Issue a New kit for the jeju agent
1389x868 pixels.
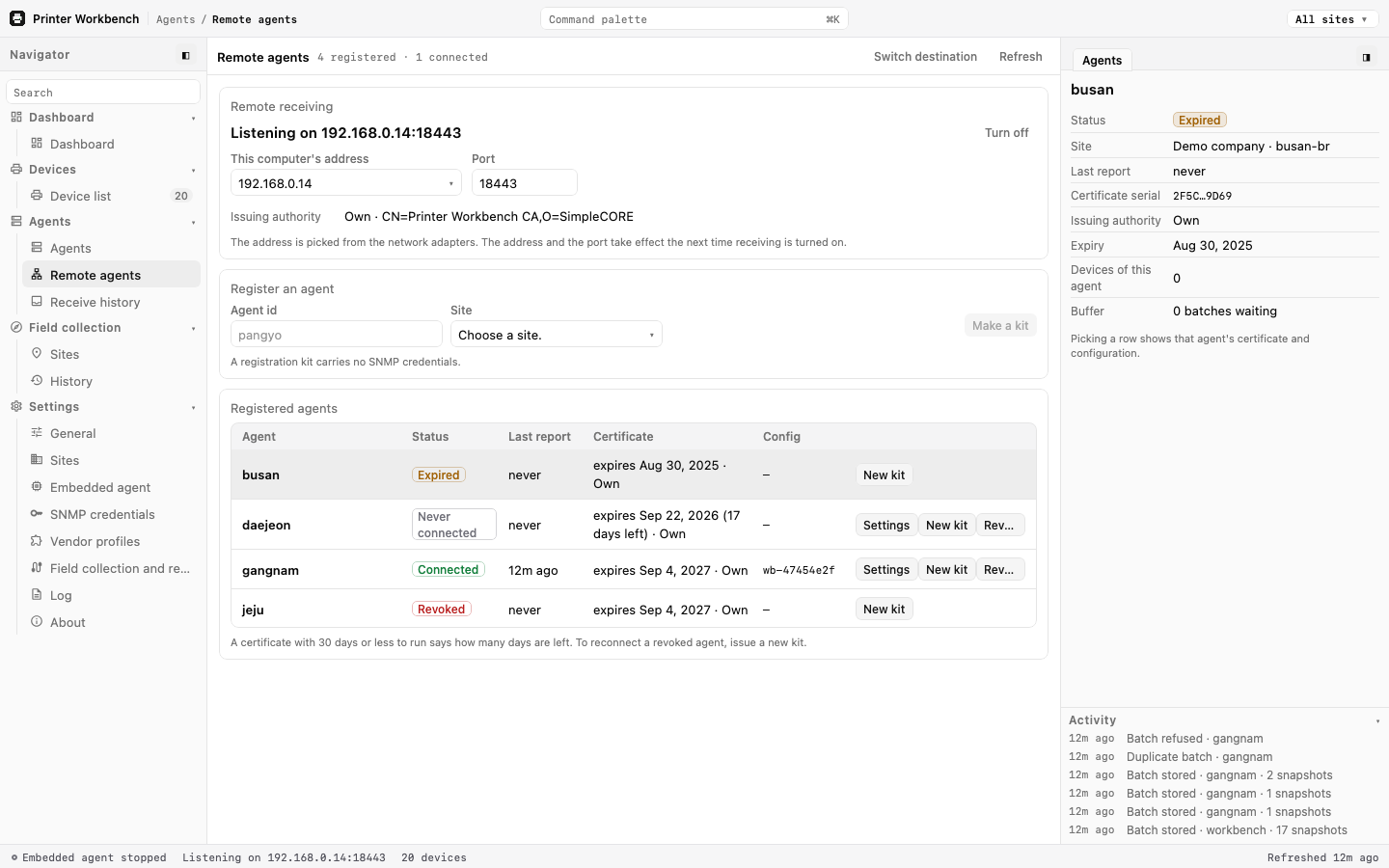tap(884, 610)
